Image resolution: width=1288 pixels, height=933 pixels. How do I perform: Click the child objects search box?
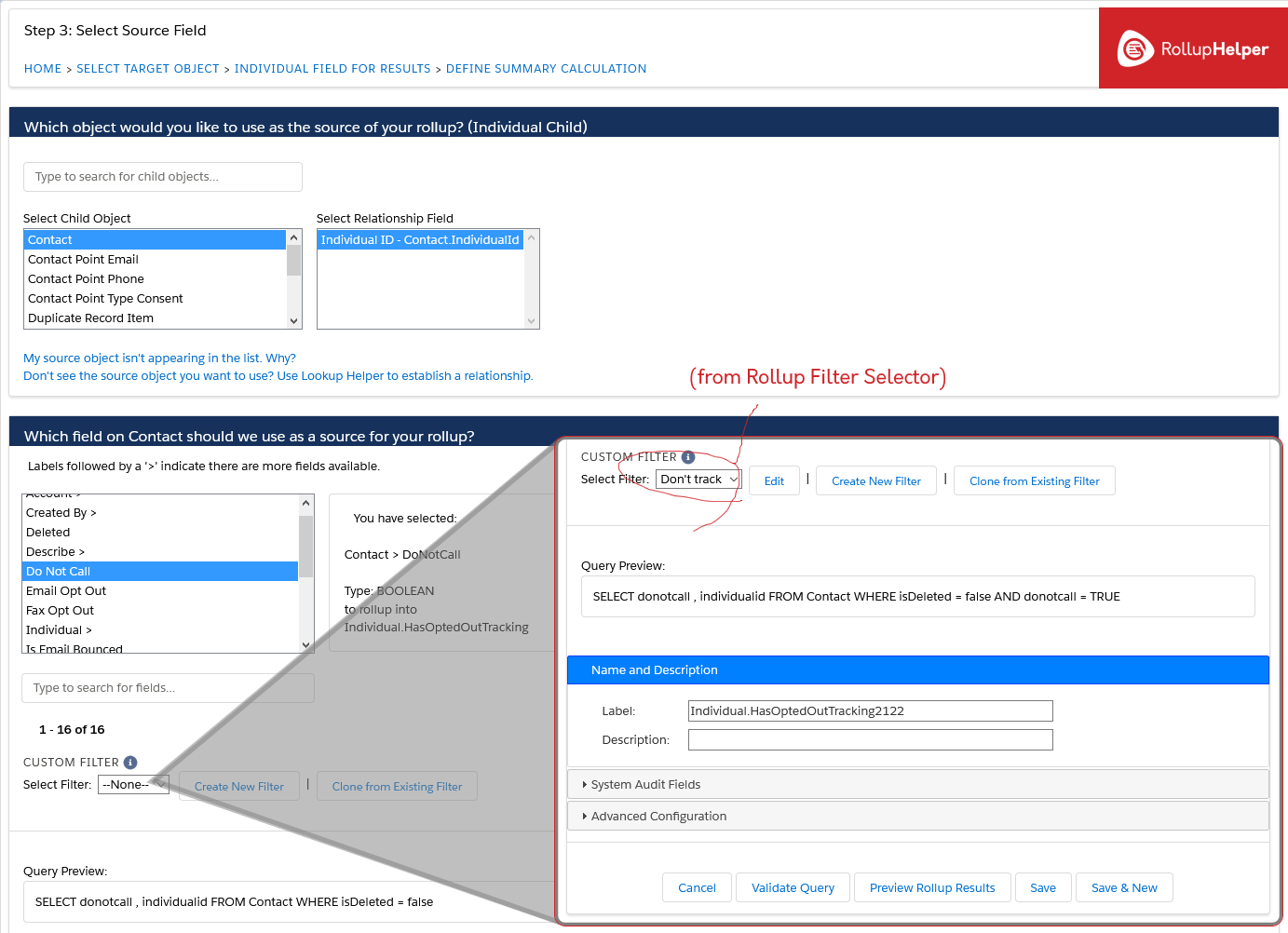[x=163, y=177]
